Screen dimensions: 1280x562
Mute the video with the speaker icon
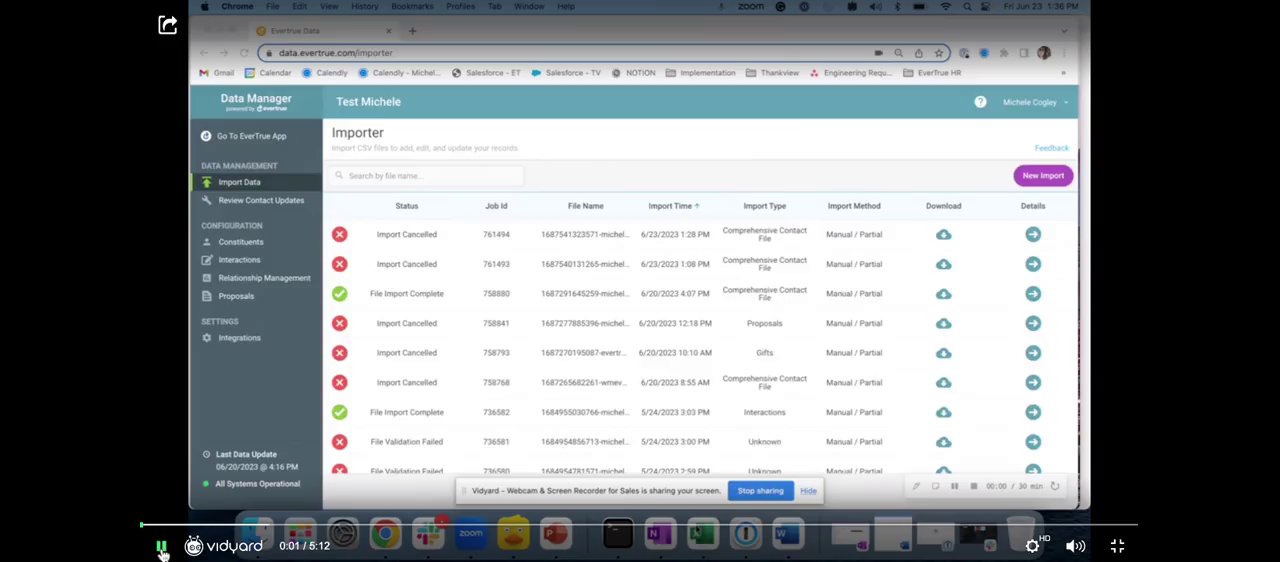coord(1075,546)
